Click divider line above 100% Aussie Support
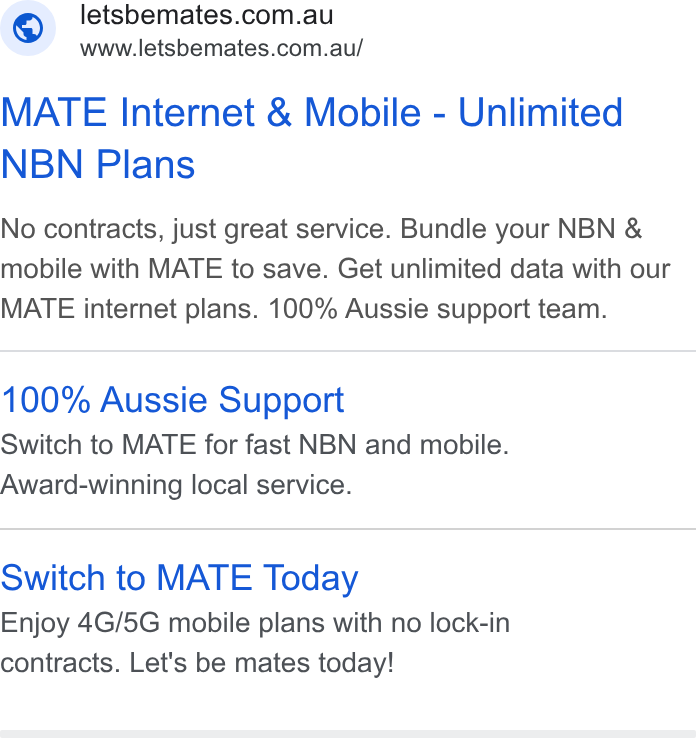696x738 pixels. click(348, 351)
